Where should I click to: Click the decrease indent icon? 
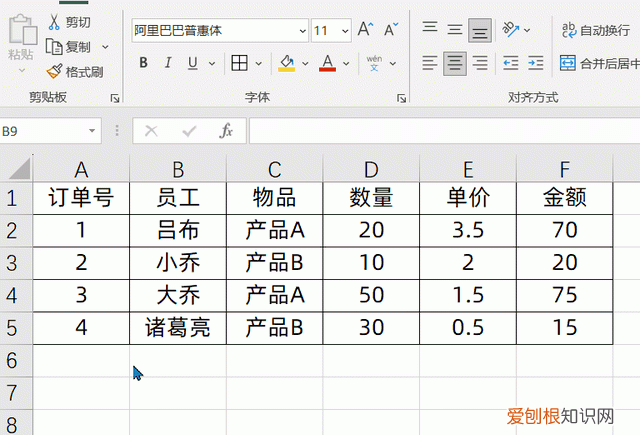click(x=511, y=63)
